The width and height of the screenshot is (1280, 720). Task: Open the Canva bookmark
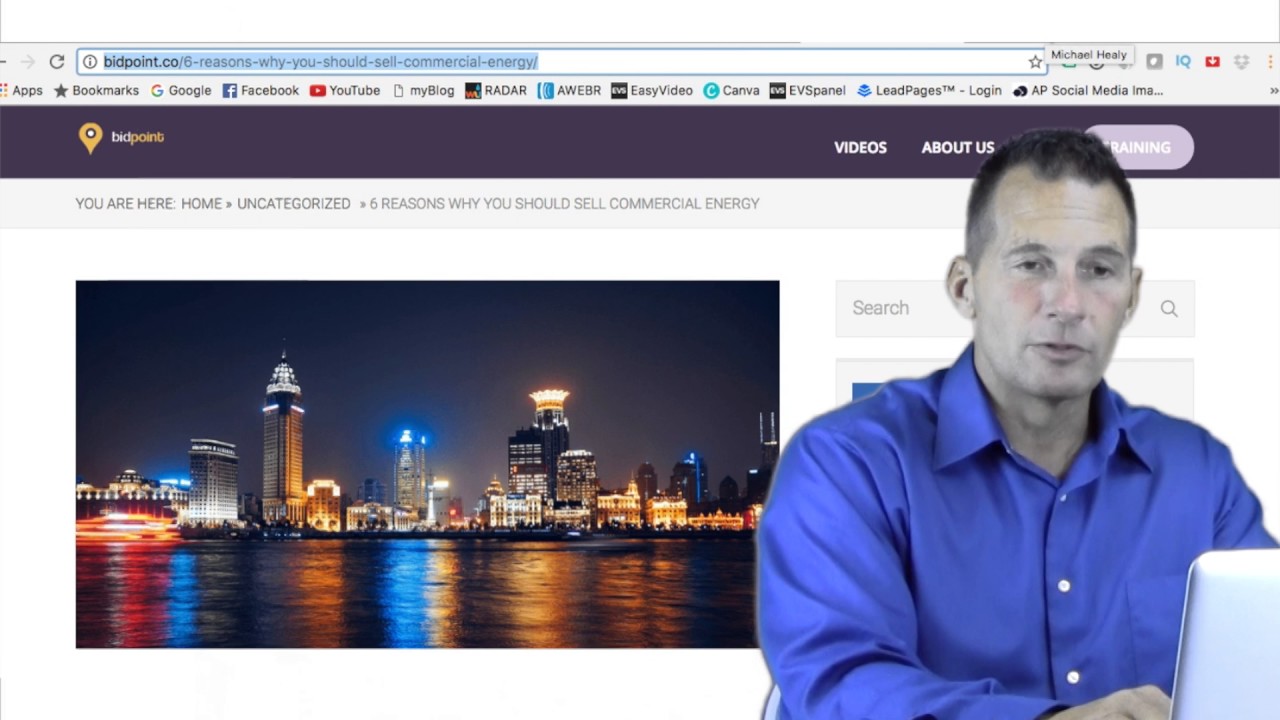[x=731, y=91]
